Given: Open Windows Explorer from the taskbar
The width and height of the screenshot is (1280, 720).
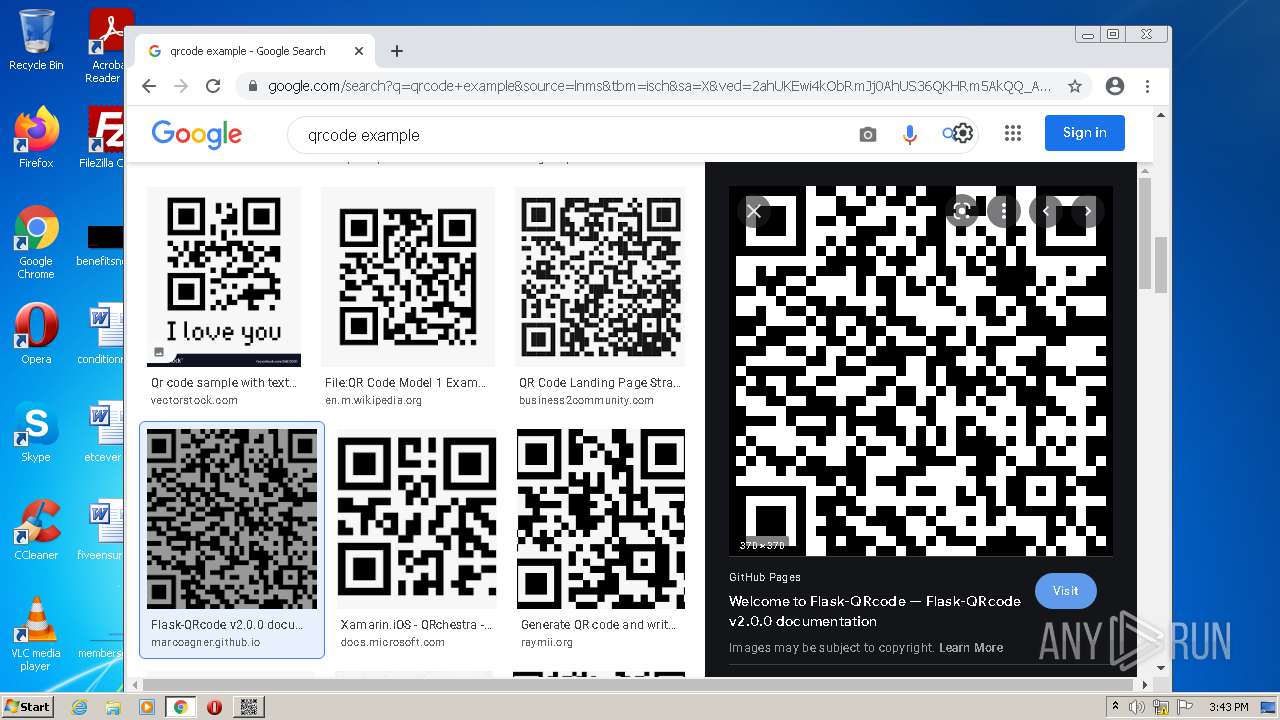Looking at the screenshot, I should click(x=113, y=707).
